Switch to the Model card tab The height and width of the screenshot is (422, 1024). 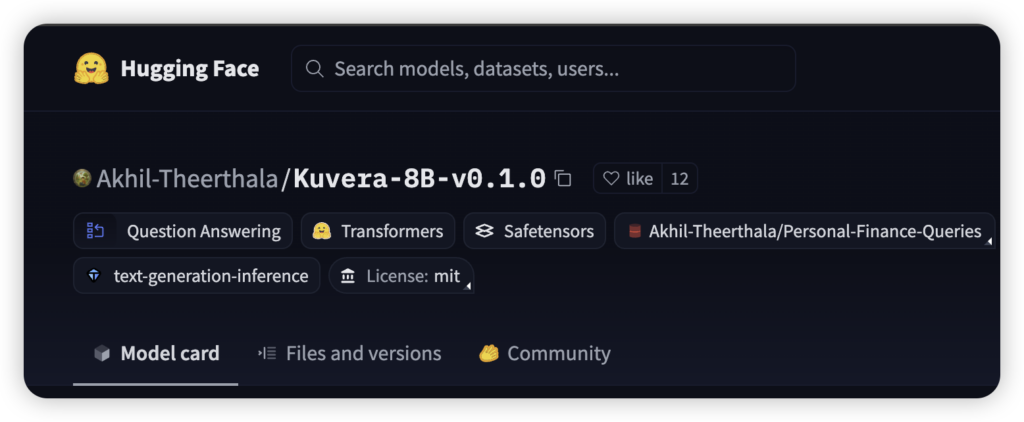click(155, 353)
